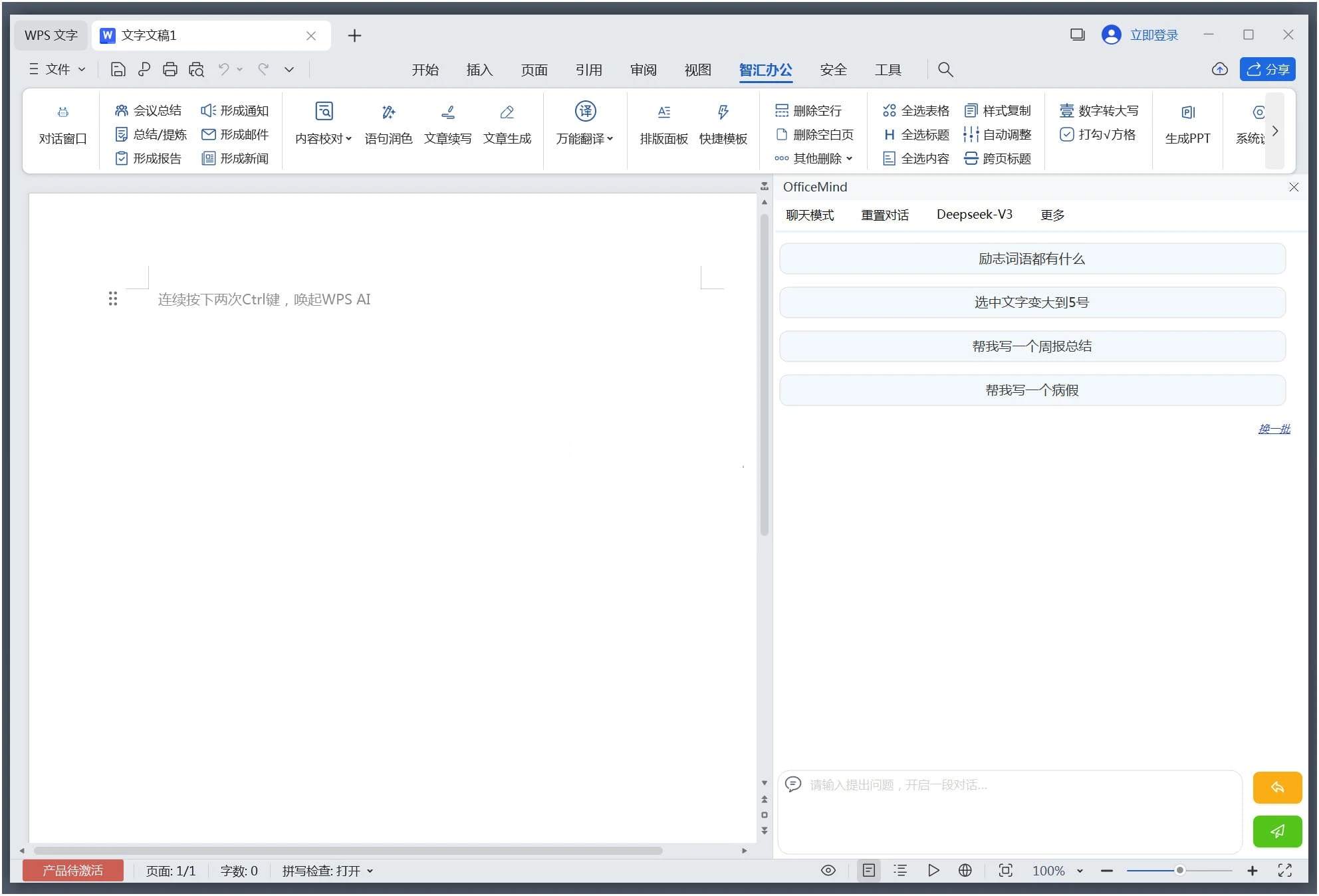
Task: Start 生成PPT to create slides
Action: pos(1187,125)
